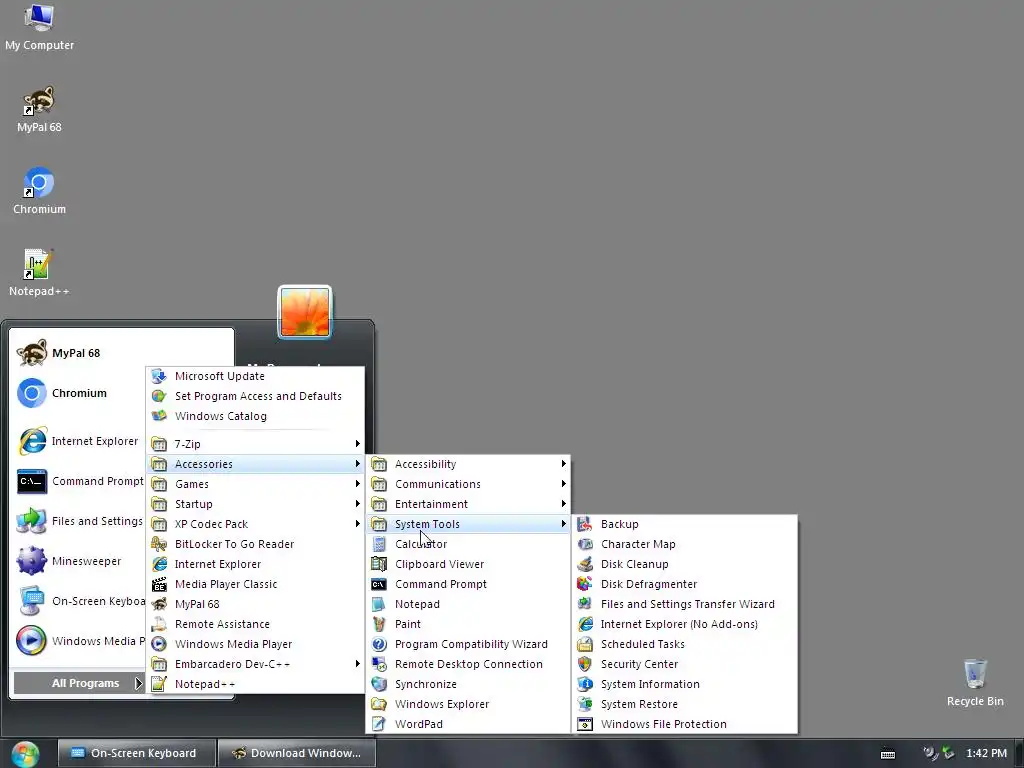Launch System Restore
Screen dimensions: 1024x768
coord(685,704)
